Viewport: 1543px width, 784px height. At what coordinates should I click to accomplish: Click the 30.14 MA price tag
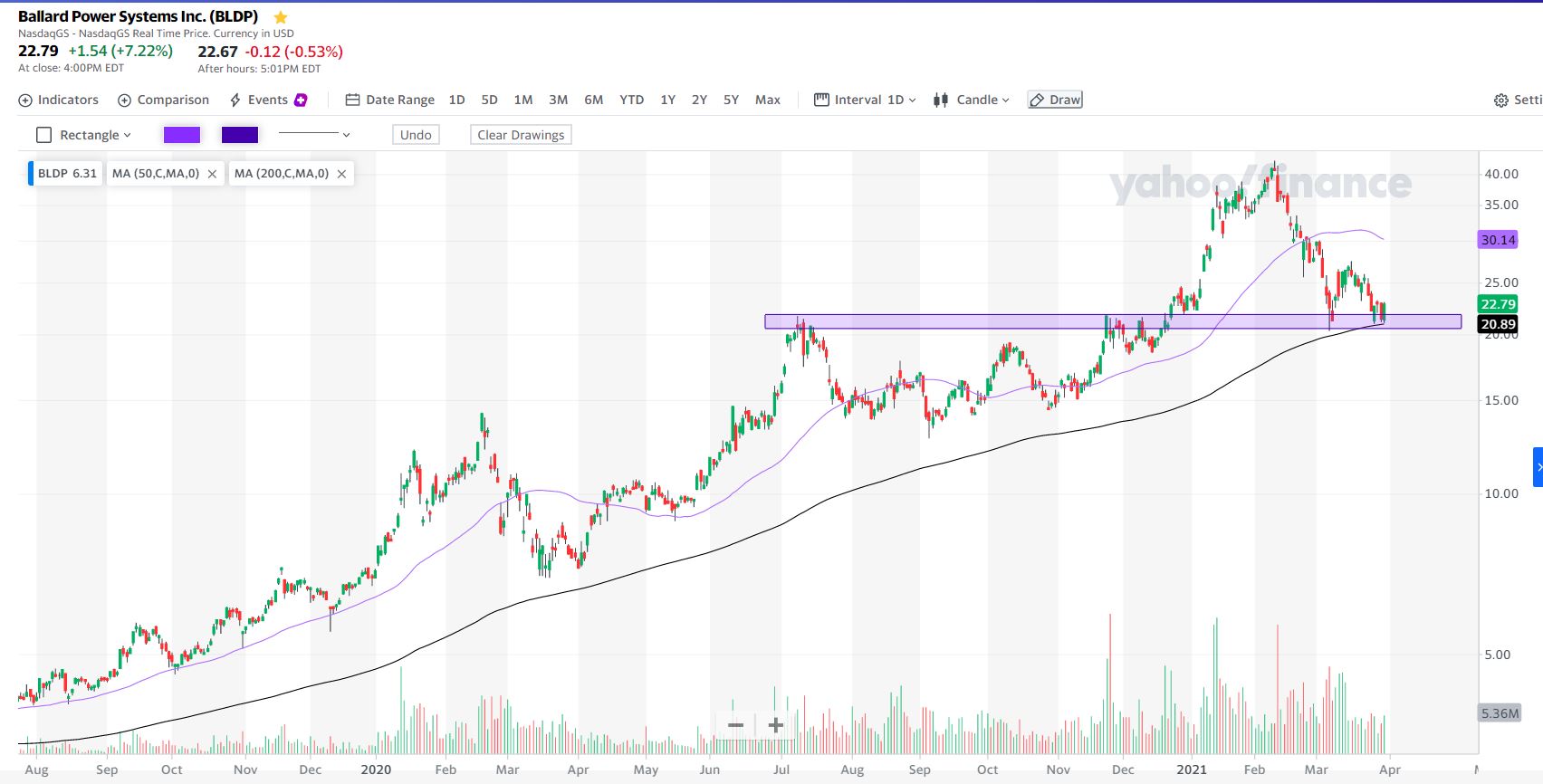(1498, 240)
